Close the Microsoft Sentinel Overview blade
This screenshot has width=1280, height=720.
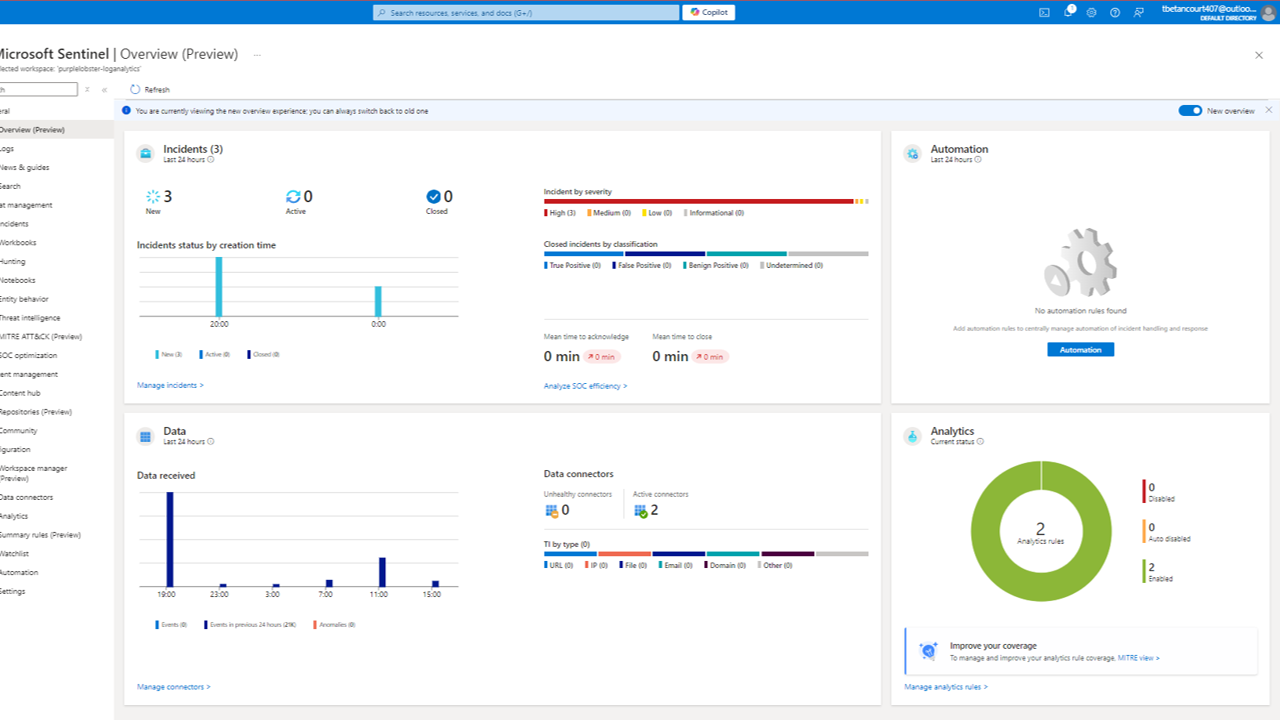click(x=1259, y=56)
